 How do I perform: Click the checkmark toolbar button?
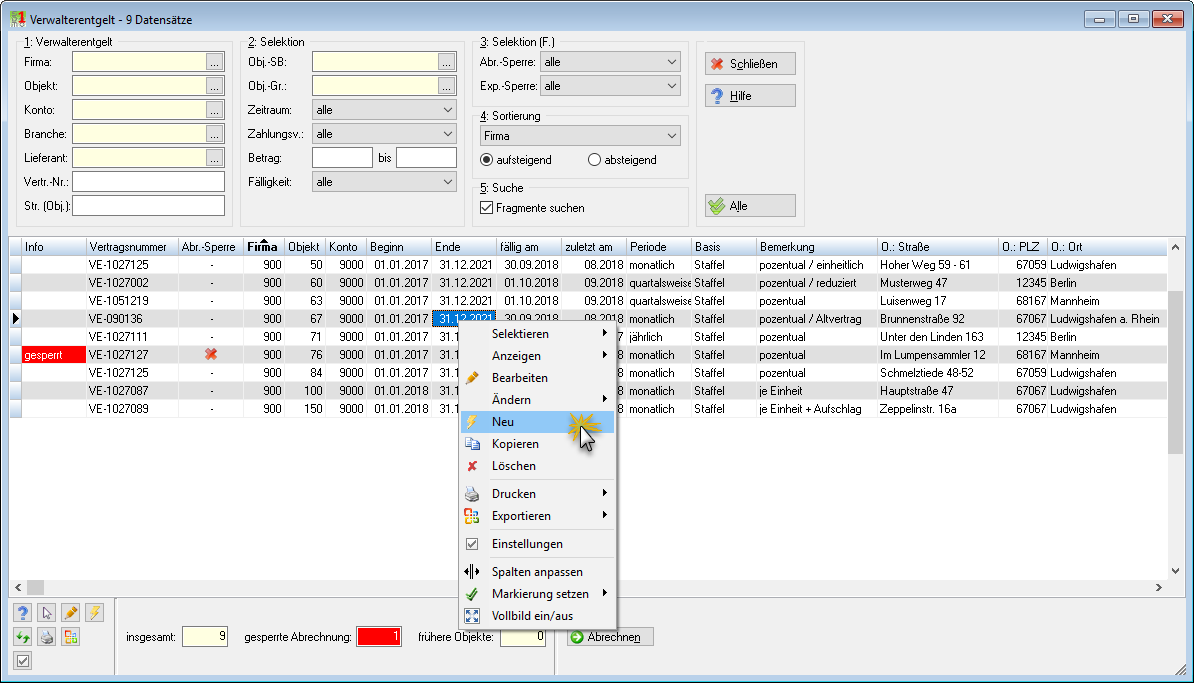point(23,661)
